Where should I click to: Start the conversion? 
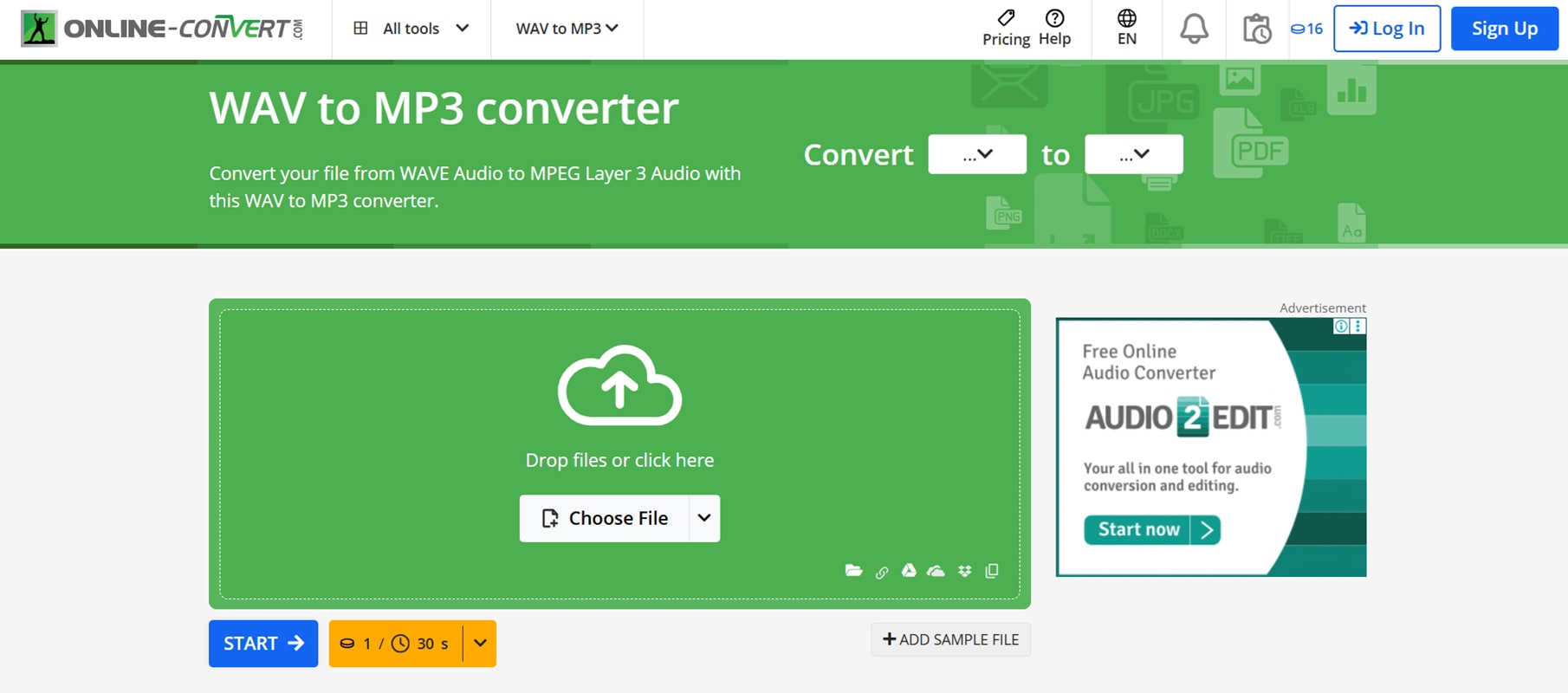263,644
